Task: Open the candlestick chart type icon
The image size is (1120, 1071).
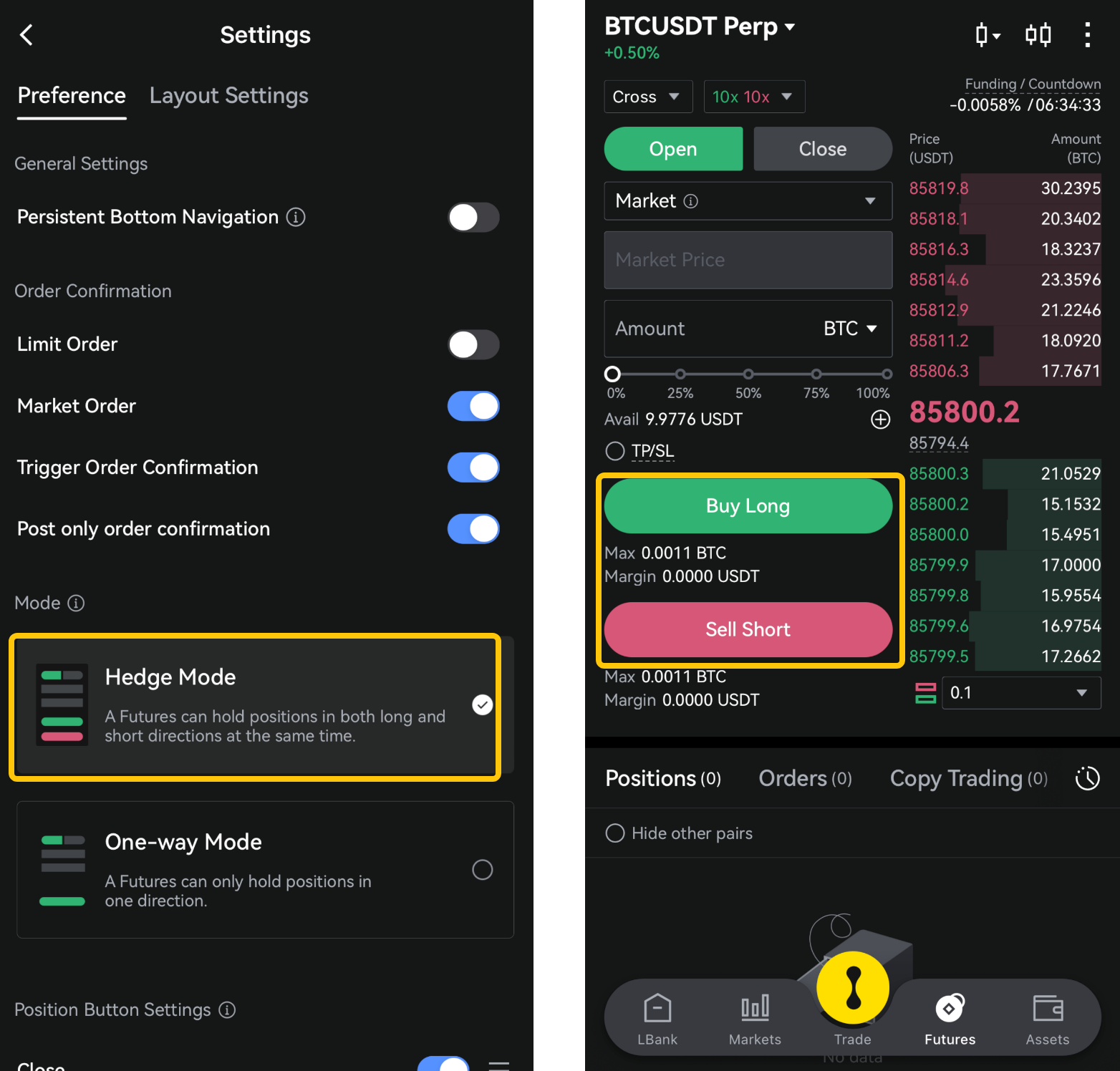Action: tap(988, 34)
